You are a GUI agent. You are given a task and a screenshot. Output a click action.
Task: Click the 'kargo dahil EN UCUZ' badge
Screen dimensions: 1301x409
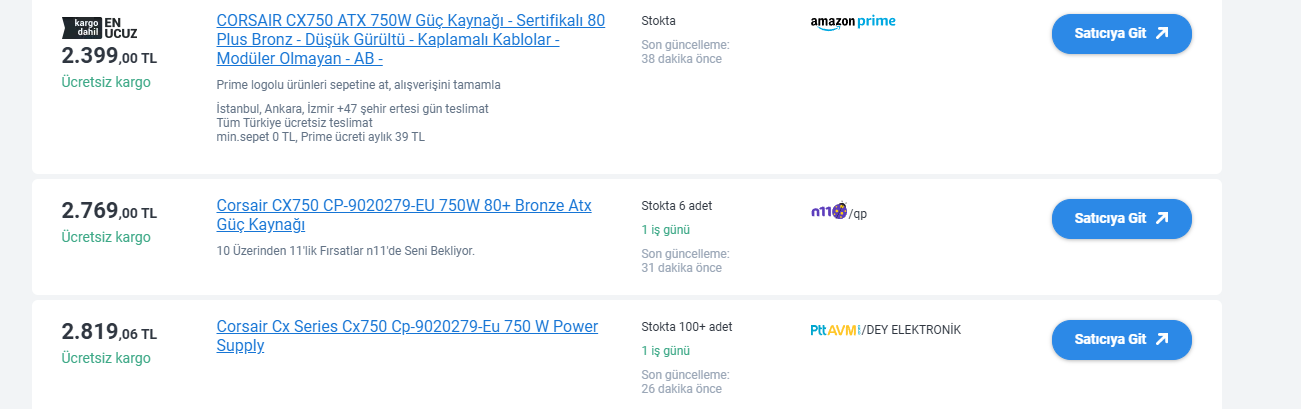click(x=99, y=27)
